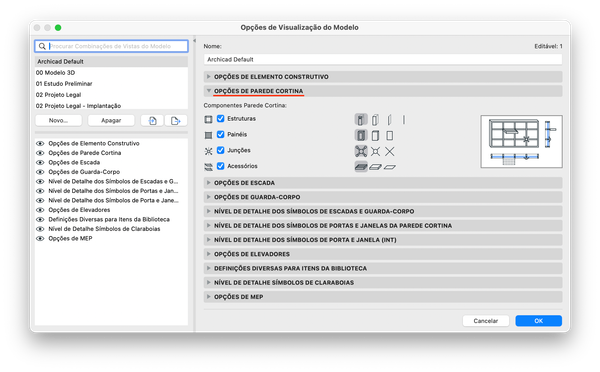
Task: Toggle eye for Opções de Elemento Construtivo
Action: pos(40,144)
